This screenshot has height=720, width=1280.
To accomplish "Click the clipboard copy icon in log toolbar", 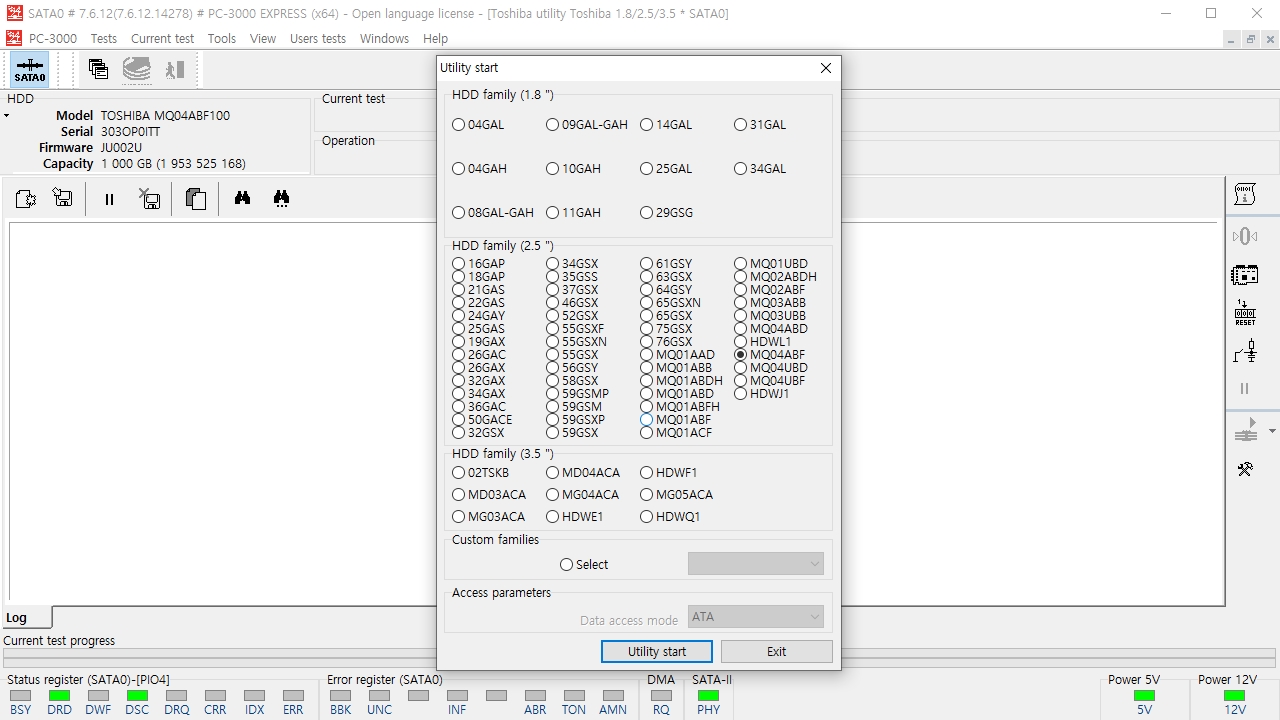I will pyautogui.click(x=196, y=199).
